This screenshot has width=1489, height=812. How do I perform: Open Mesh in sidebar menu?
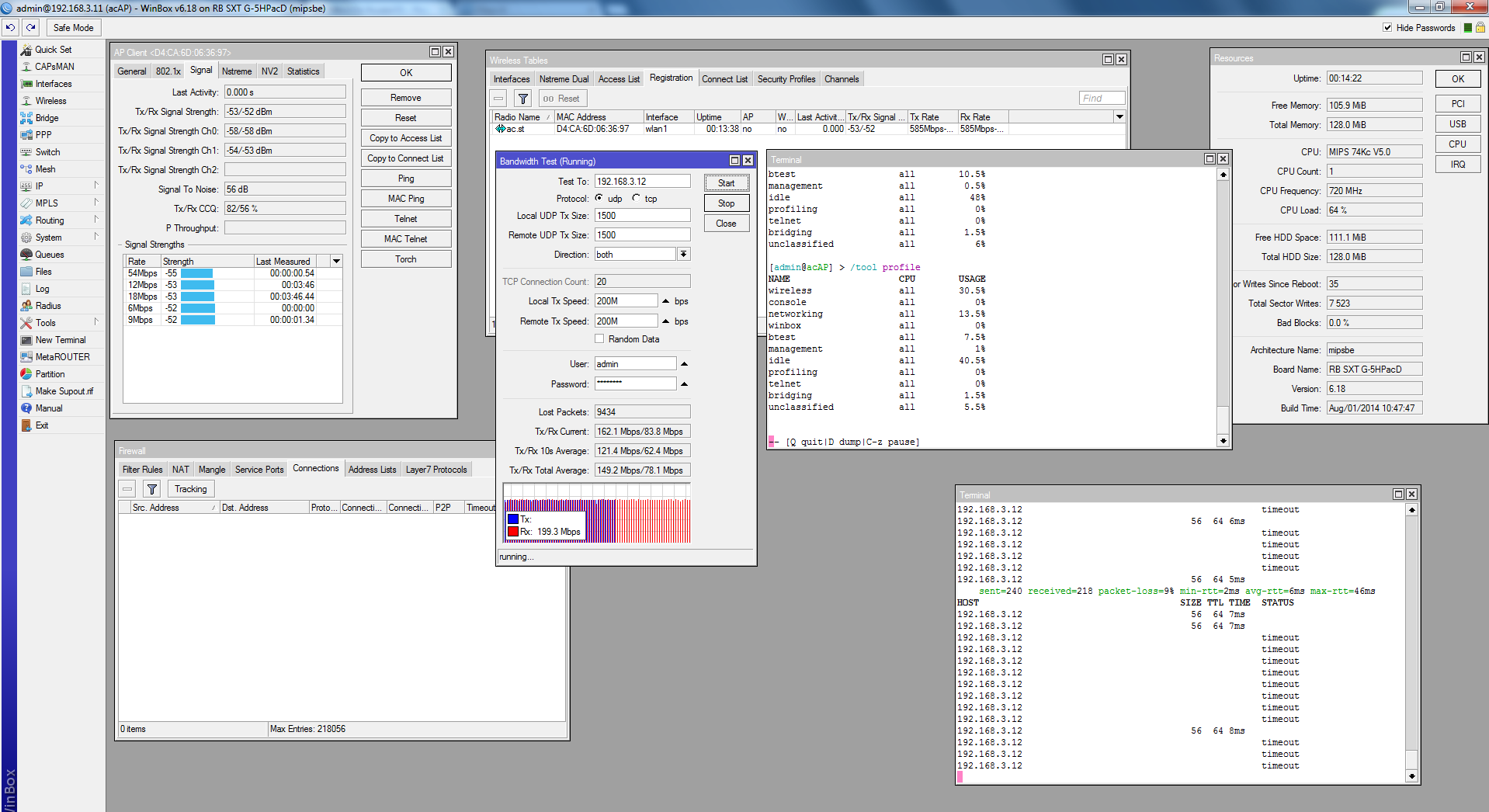pos(45,169)
